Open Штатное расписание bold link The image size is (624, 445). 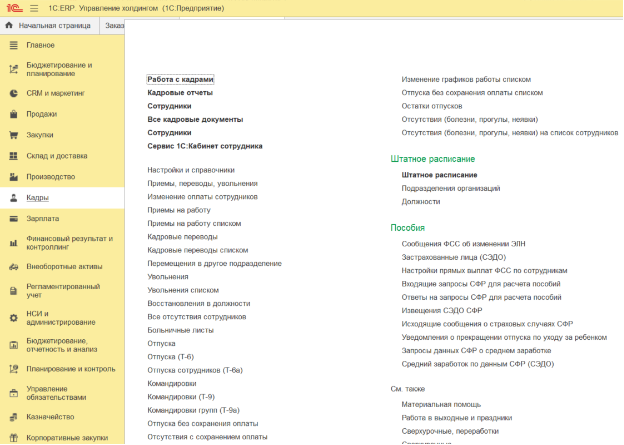tap(439, 175)
